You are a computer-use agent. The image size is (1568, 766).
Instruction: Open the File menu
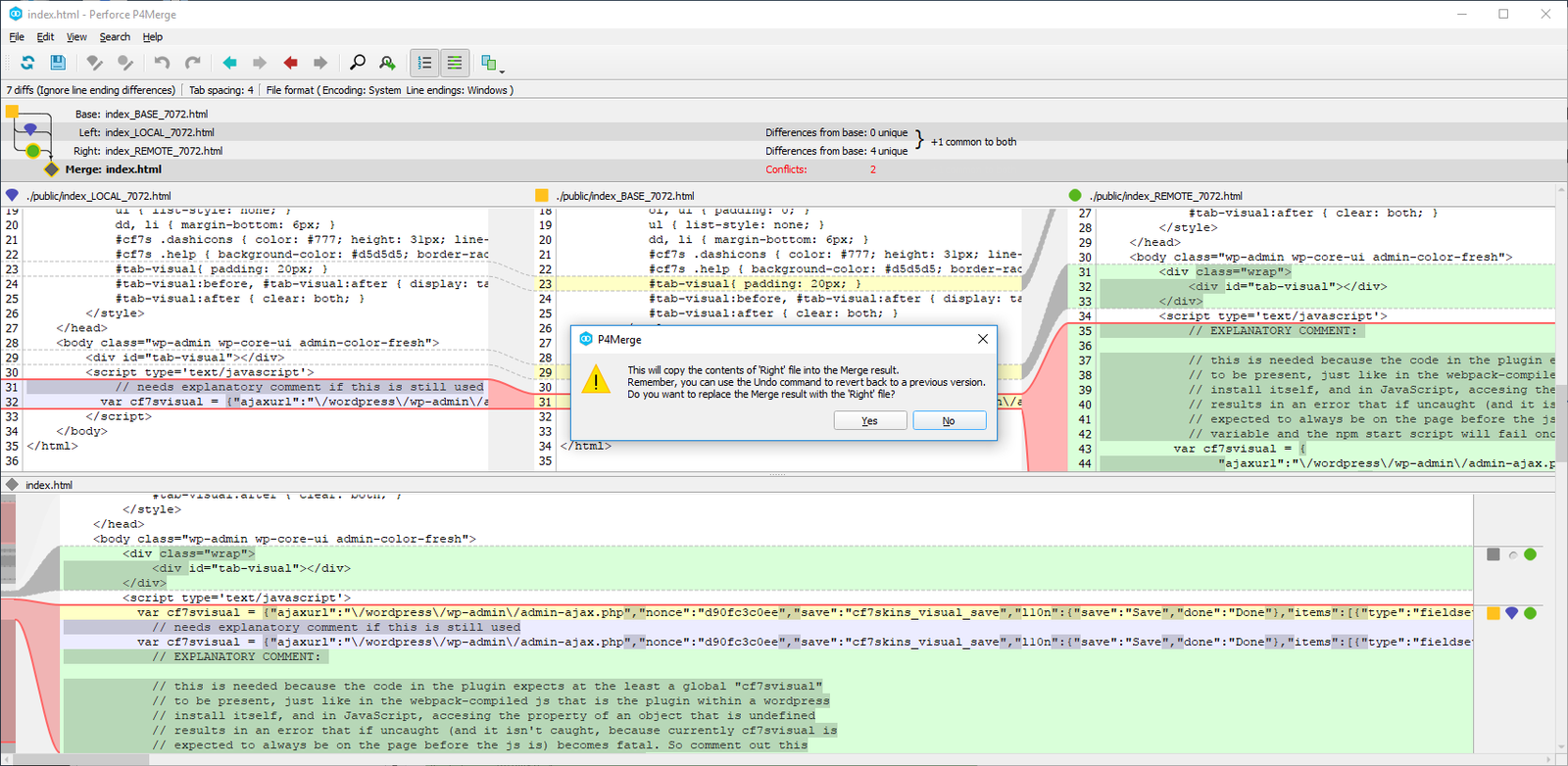[17, 37]
